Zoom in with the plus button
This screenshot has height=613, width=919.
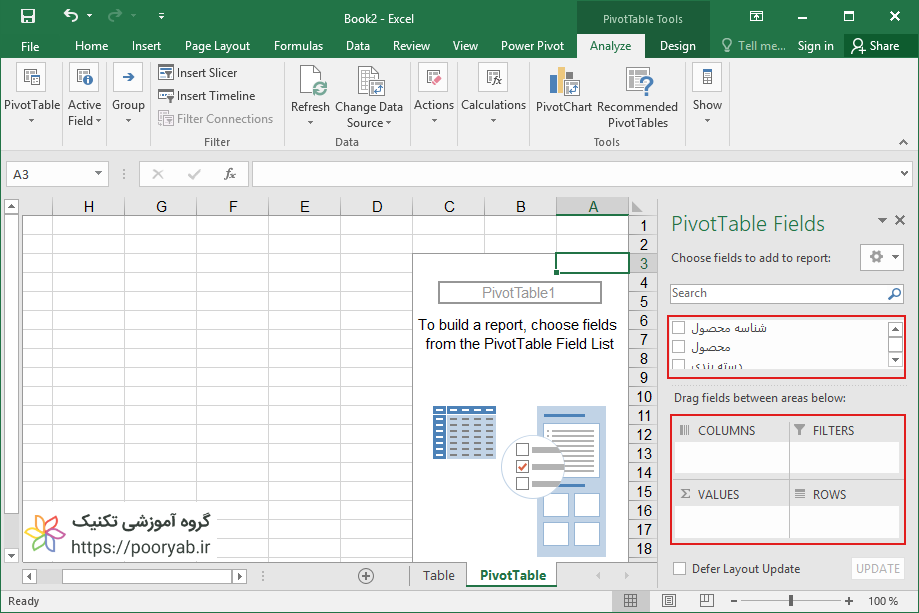tap(849, 601)
